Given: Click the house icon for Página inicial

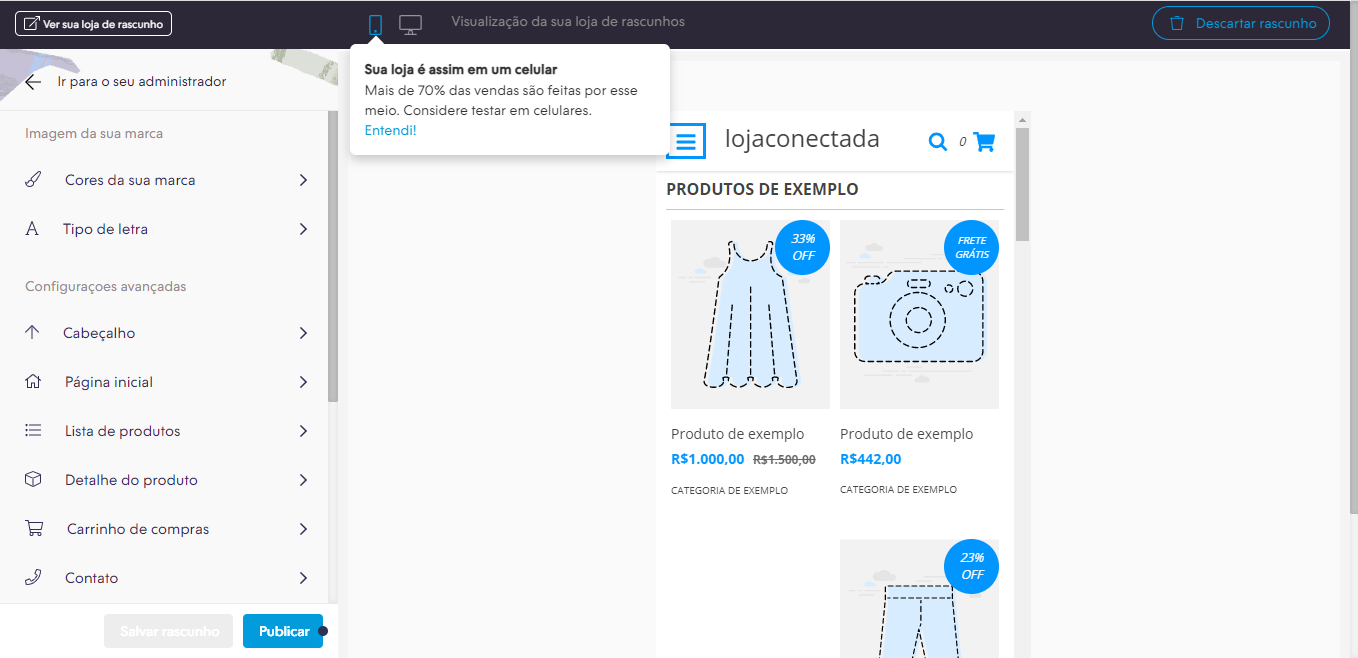Looking at the screenshot, I should coord(33,382).
